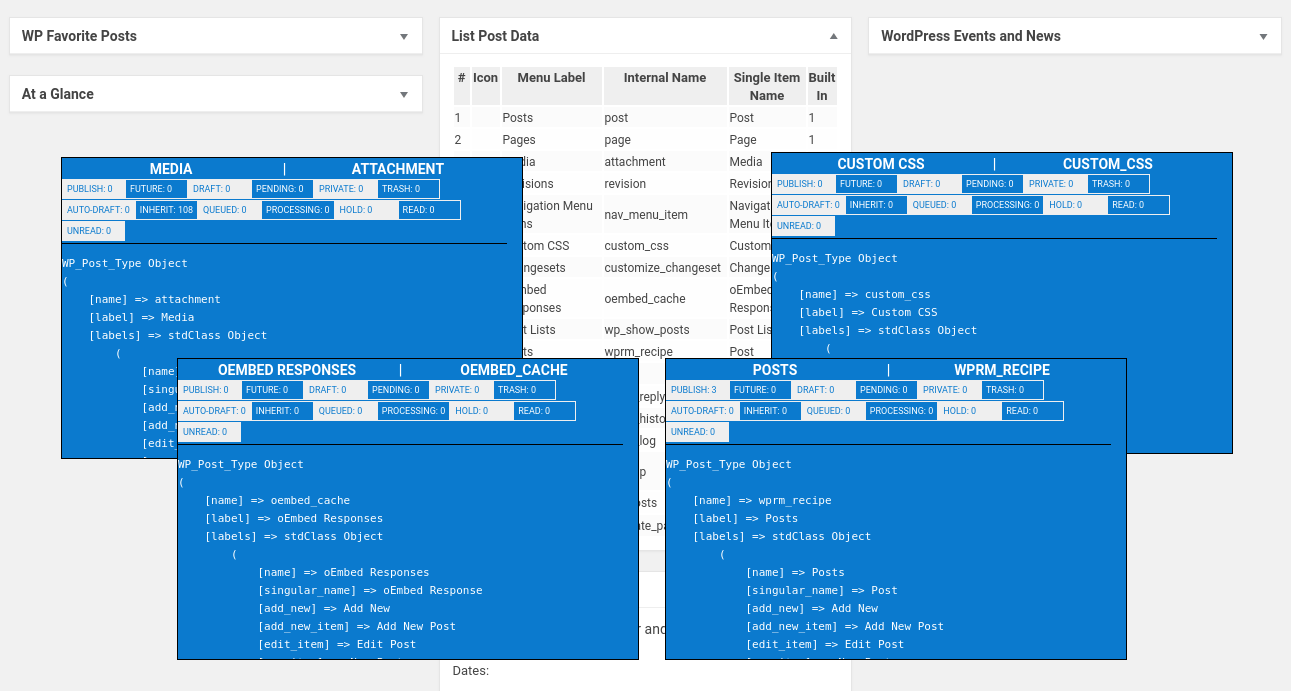The height and width of the screenshot is (691, 1291).
Task: Click the Dates: label below the table
Action: (x=471, y=670)
